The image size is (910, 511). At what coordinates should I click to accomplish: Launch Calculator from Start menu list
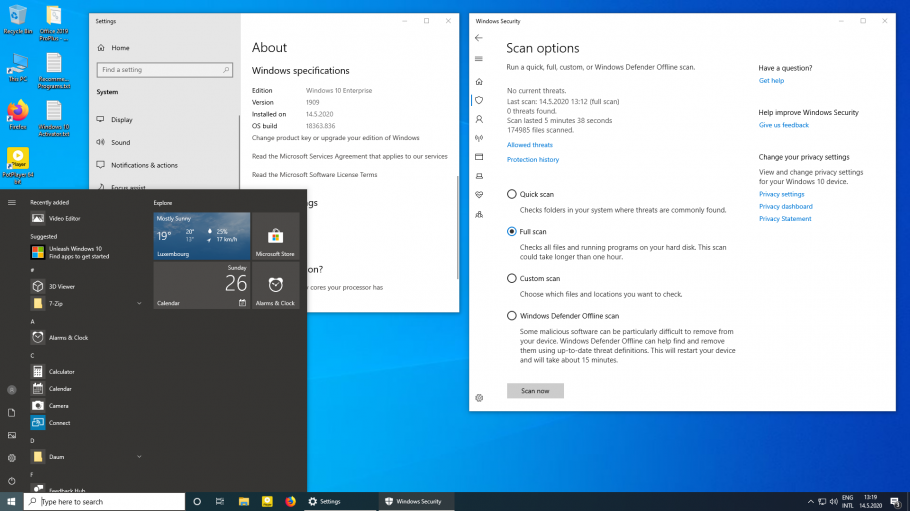61,371
